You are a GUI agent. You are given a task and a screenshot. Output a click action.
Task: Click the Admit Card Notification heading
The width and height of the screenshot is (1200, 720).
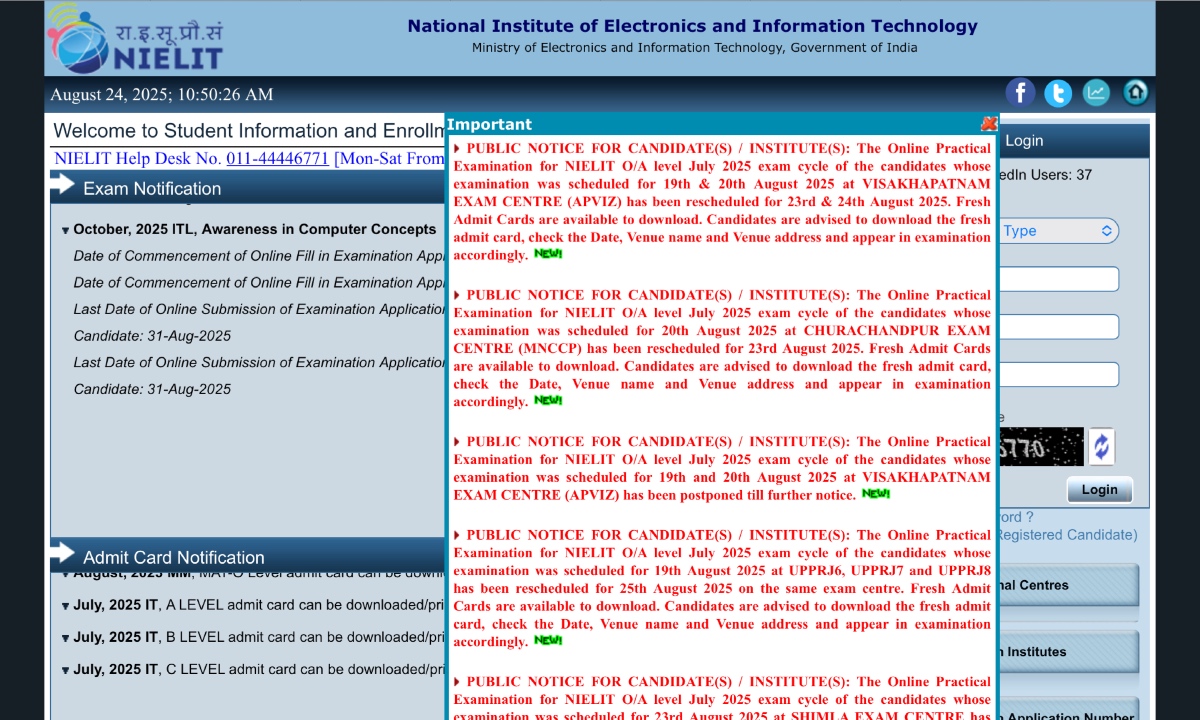coord(174,558)
